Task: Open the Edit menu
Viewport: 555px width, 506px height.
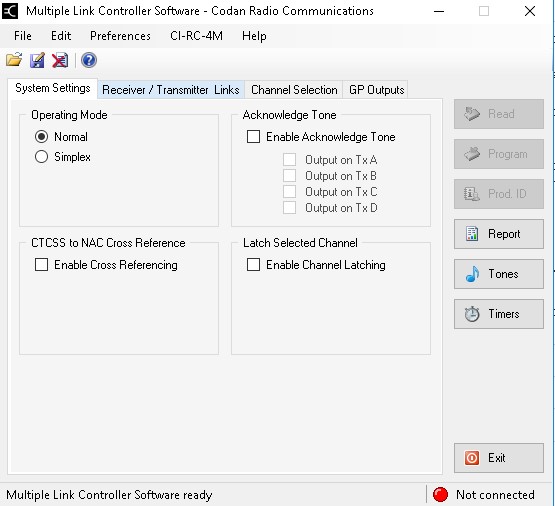Action: [61, 36]
